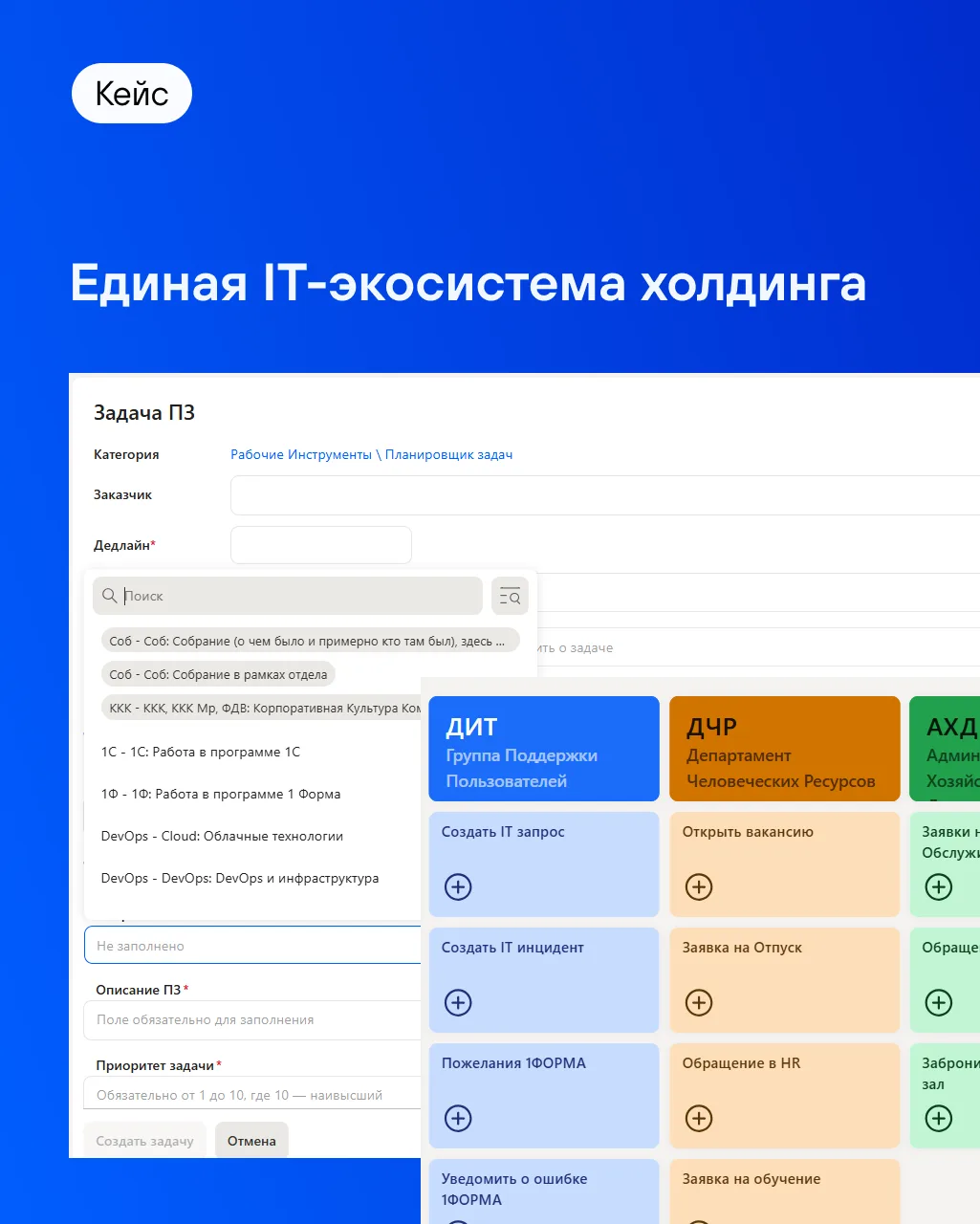The height and width of the screenshot is (1224, 980).
Task: Click the Поиск search input
Action: click(x=288, y=596)
